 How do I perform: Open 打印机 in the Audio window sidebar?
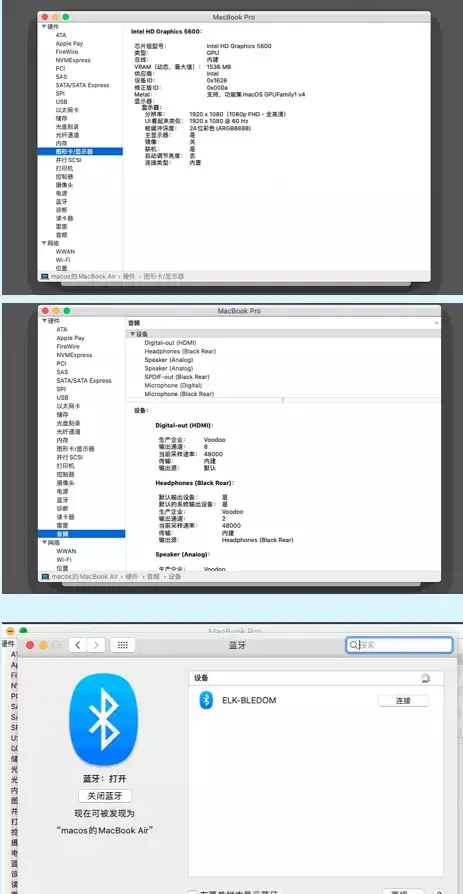point(65,466)
